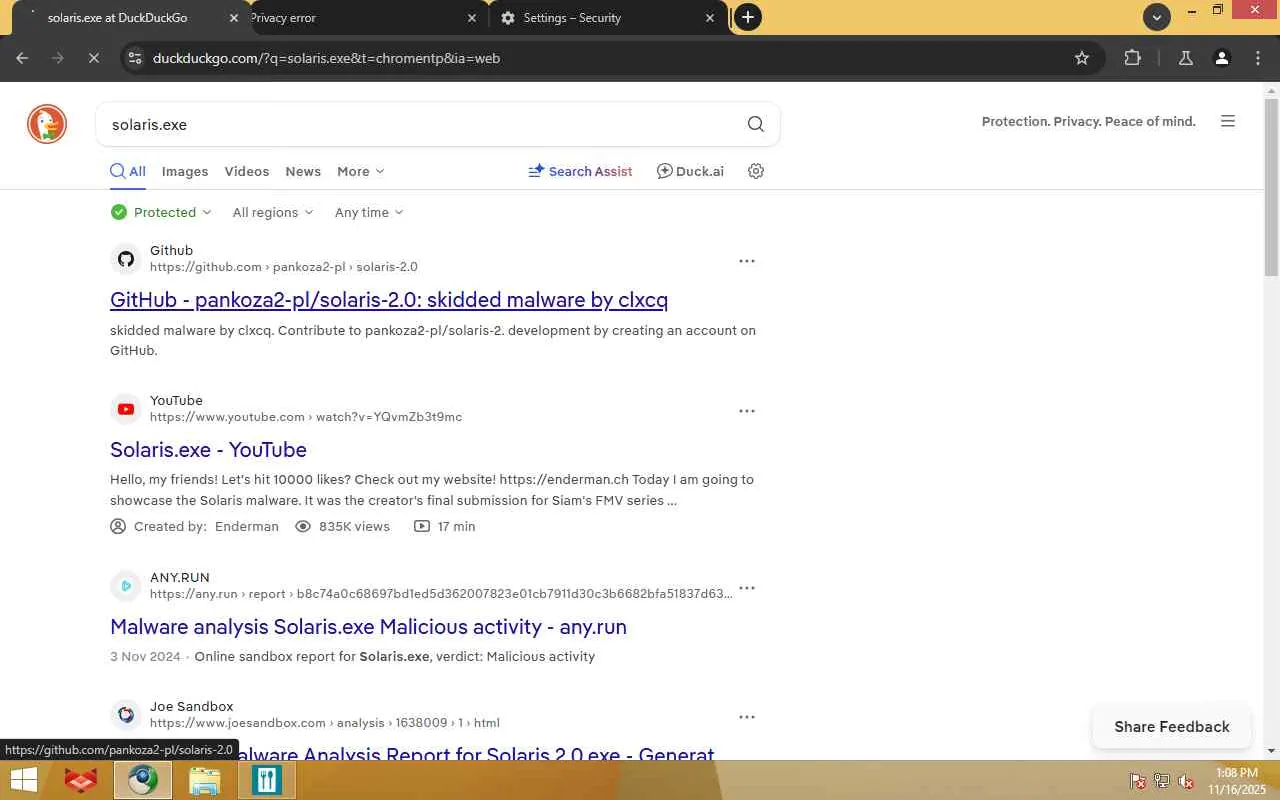Open the Windows Start button

pos(23,780)
